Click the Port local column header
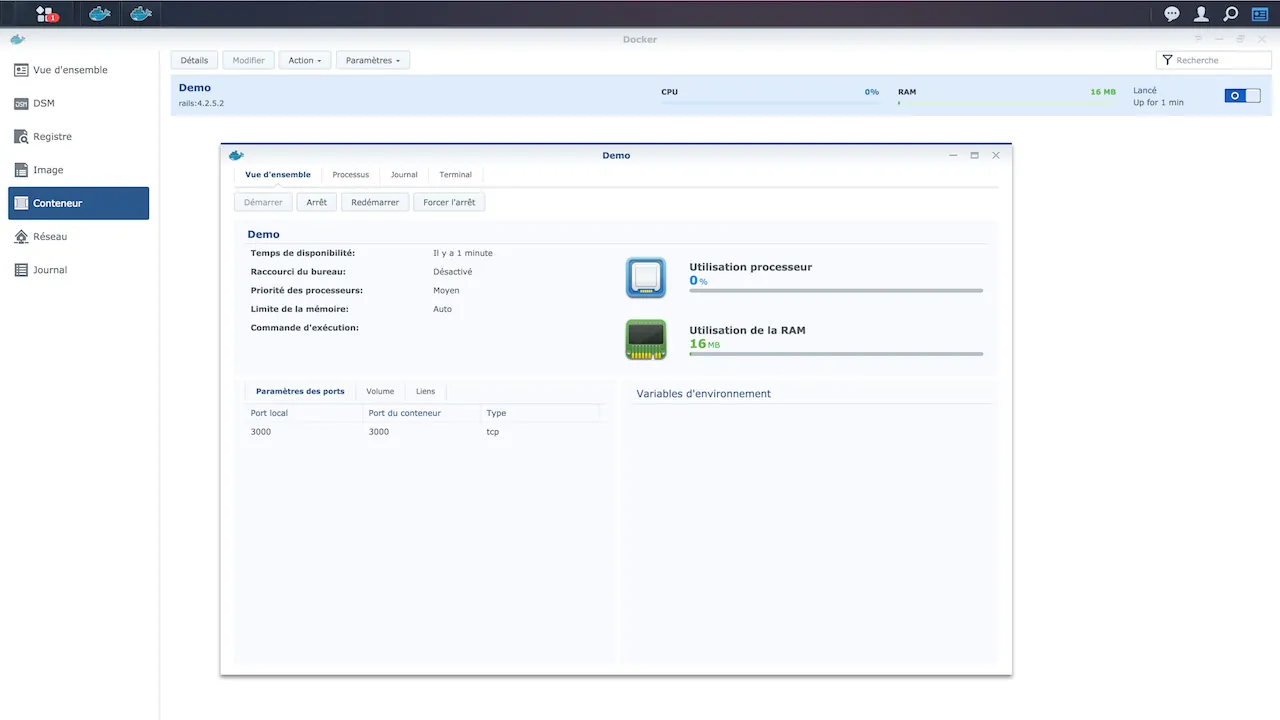1280x720 pixels. [x=305, y=413]
